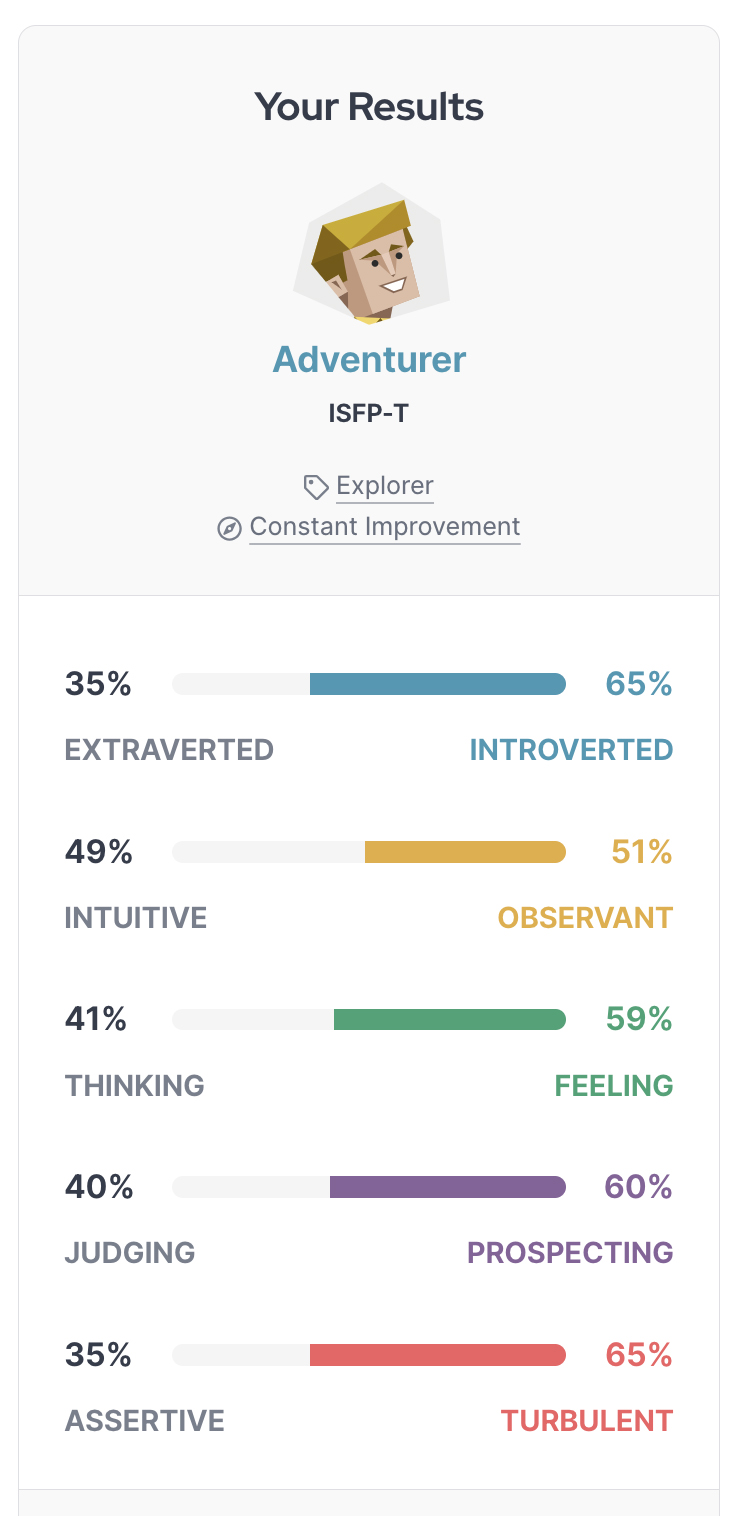Click the Your Results heading
The height and width of the screenshot is (1516, 748).
point(369,107)
